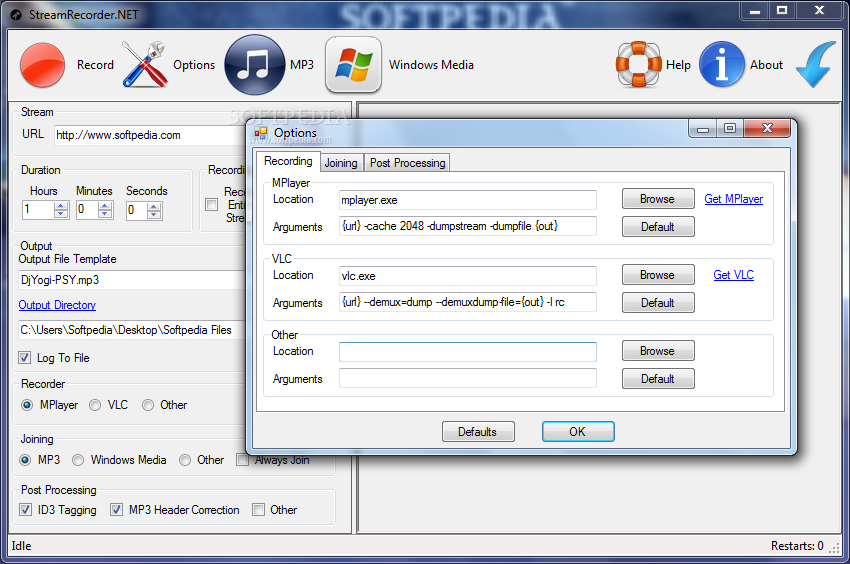Enable the Other post processing checkbox
This screenshot has width=850, height=564.
click(x=259, y=510)
